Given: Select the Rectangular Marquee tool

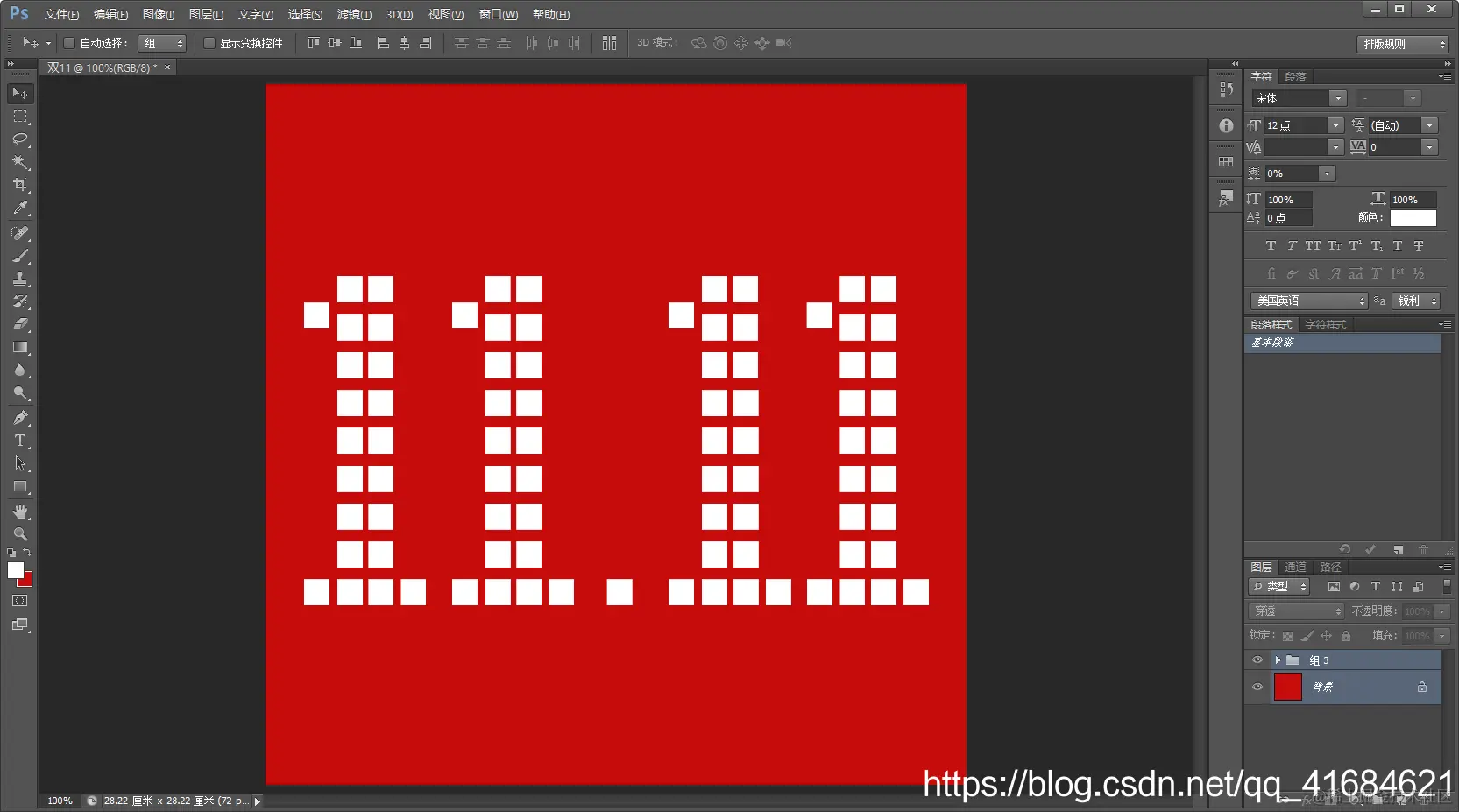Looking at the screenshot, I should pyautogui.click(x=20, y=117).
